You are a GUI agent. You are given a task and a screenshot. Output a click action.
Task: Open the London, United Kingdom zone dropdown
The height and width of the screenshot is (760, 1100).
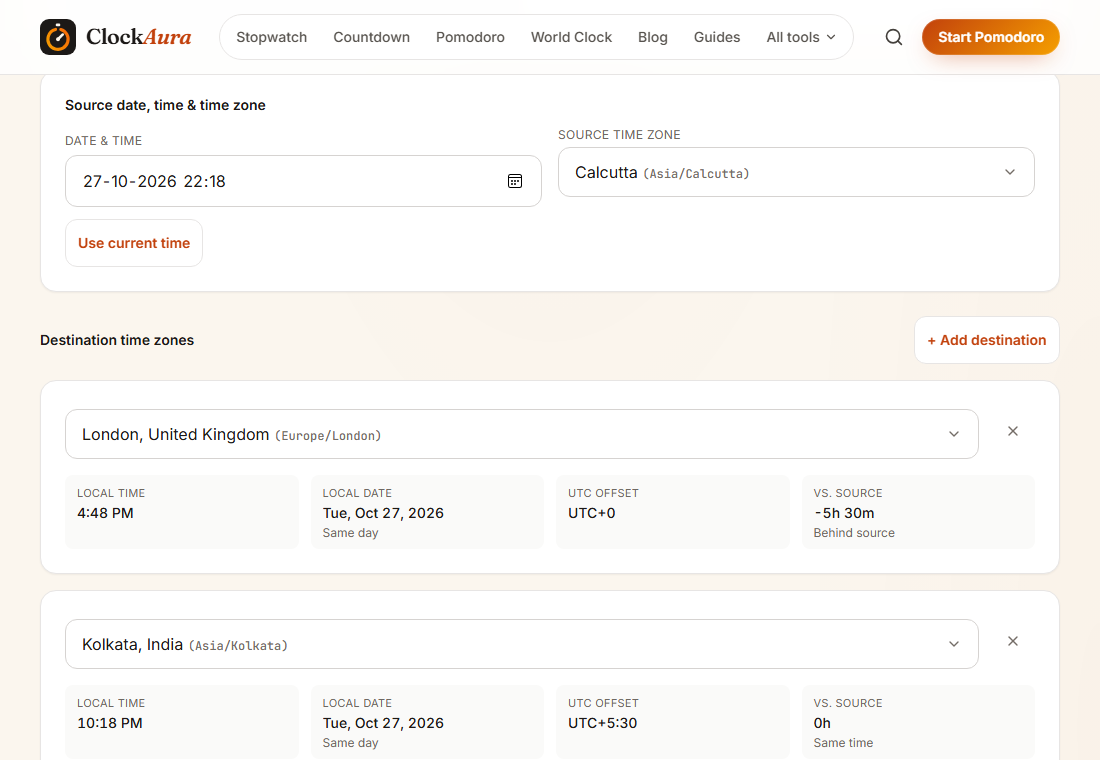pyautogui.click(x=522, y=434)
